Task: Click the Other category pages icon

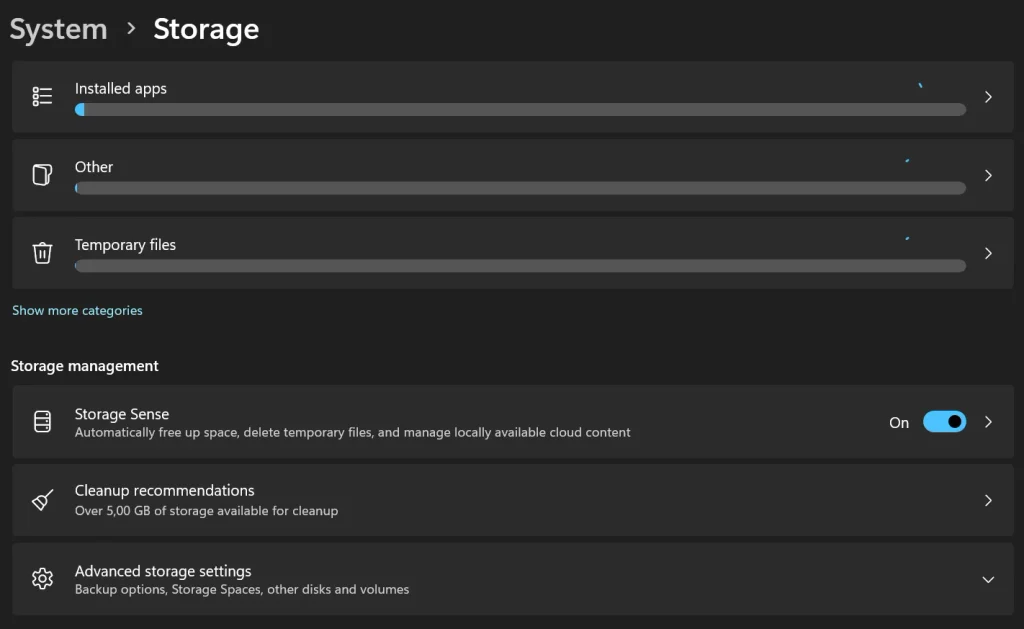Action: click(42, 175)
